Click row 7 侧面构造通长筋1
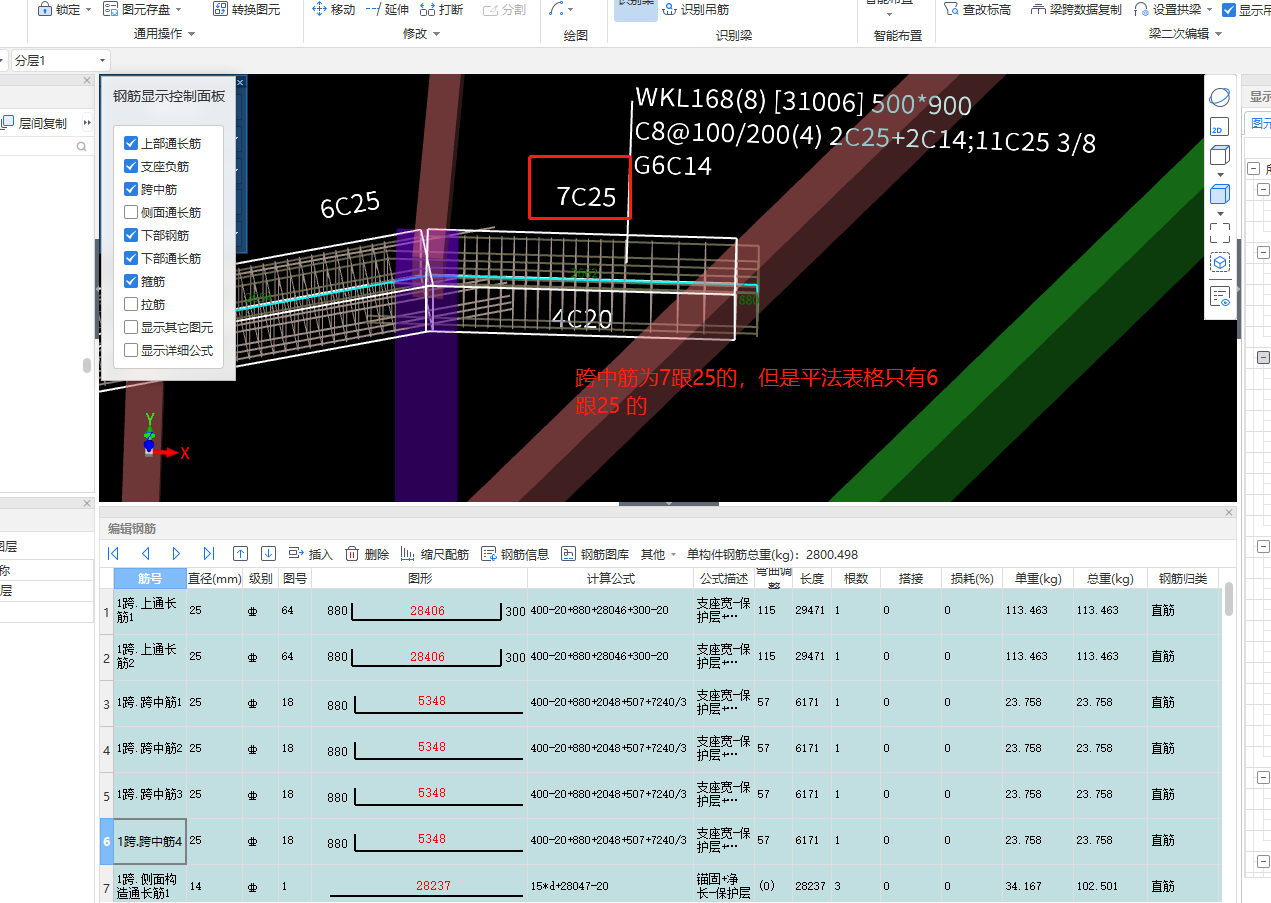Image resolution: width=1271 pixels, height=903 pixels. coord(150,886)
